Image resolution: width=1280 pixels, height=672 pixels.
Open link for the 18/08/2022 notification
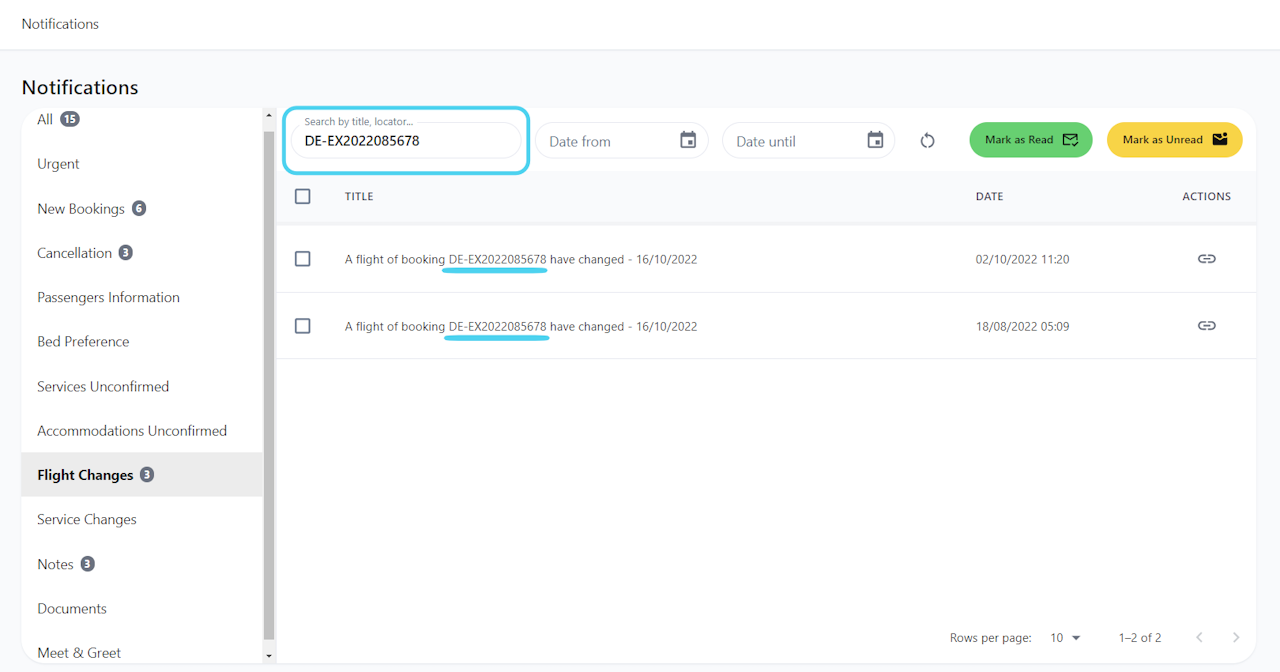point(1207,326)
